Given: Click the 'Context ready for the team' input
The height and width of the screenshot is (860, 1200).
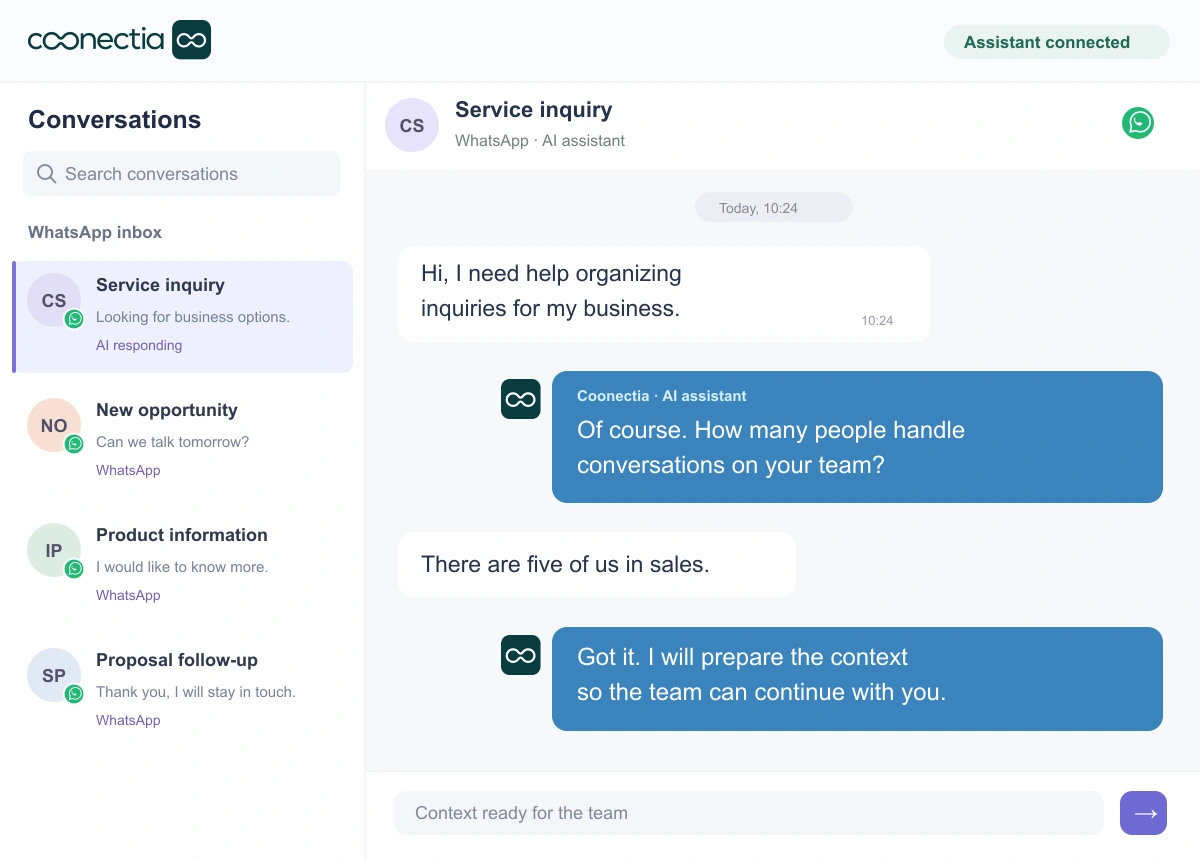Looking at the screenshot, I should click(749, 813).
